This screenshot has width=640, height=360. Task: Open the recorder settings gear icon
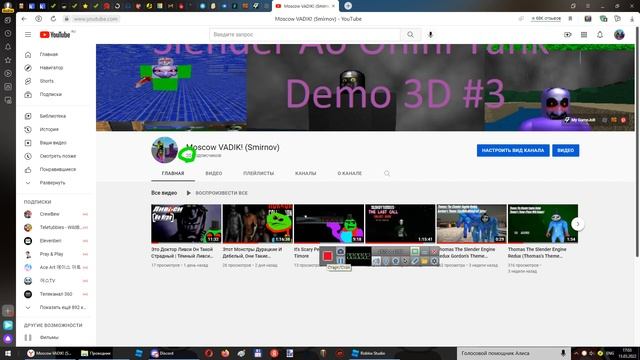click(434, 261)
